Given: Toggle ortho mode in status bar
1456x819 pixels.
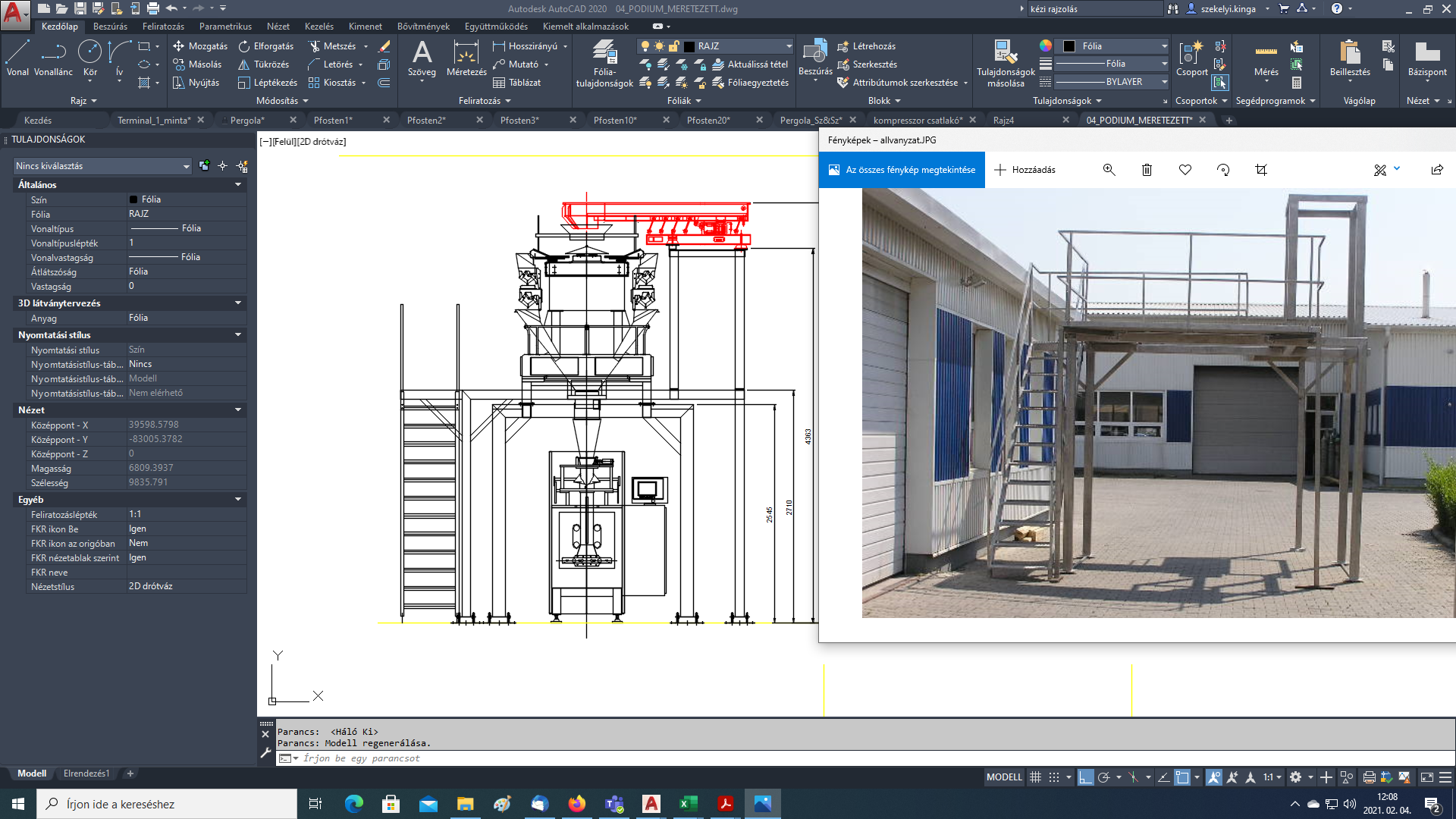Looking at the screenshot, I should (1085, 777).
